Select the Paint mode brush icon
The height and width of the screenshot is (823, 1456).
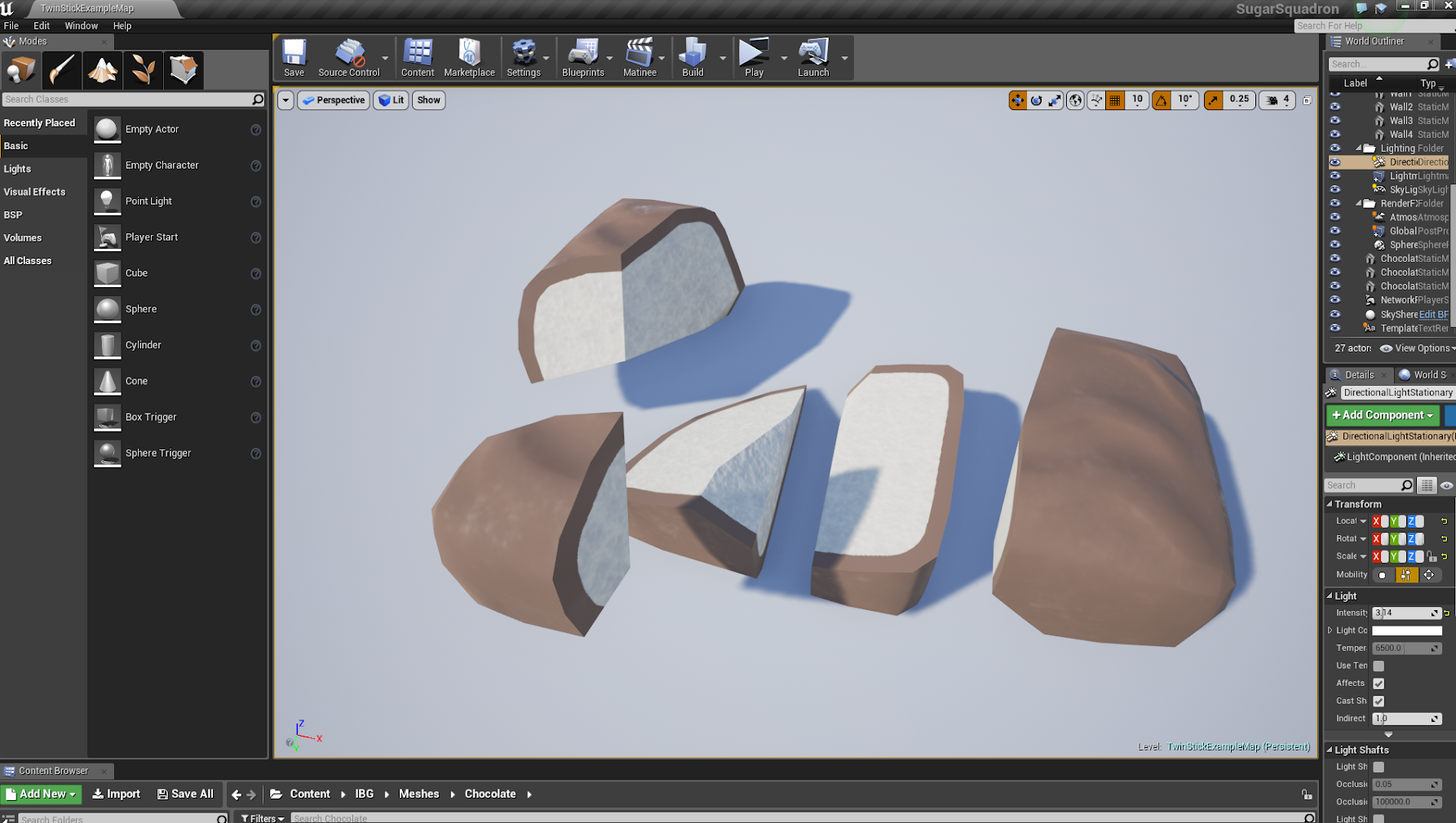[x=62, y=70]
